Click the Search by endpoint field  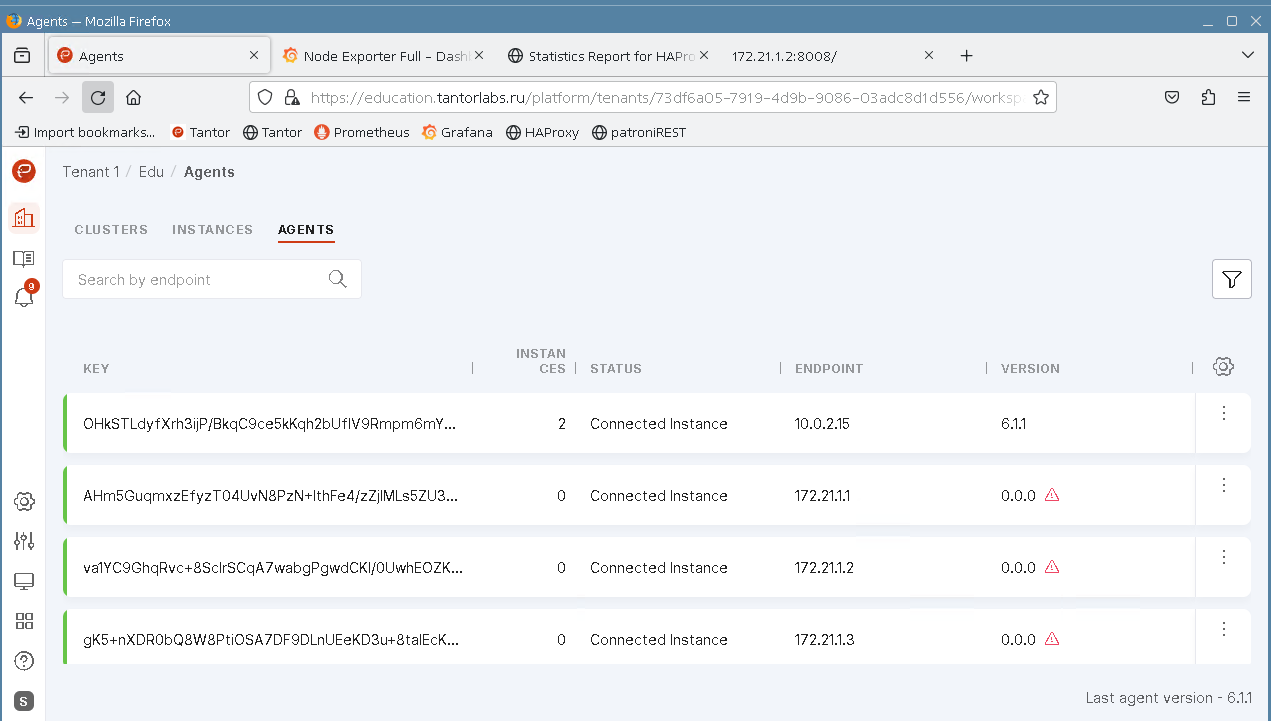coord(195,280)
